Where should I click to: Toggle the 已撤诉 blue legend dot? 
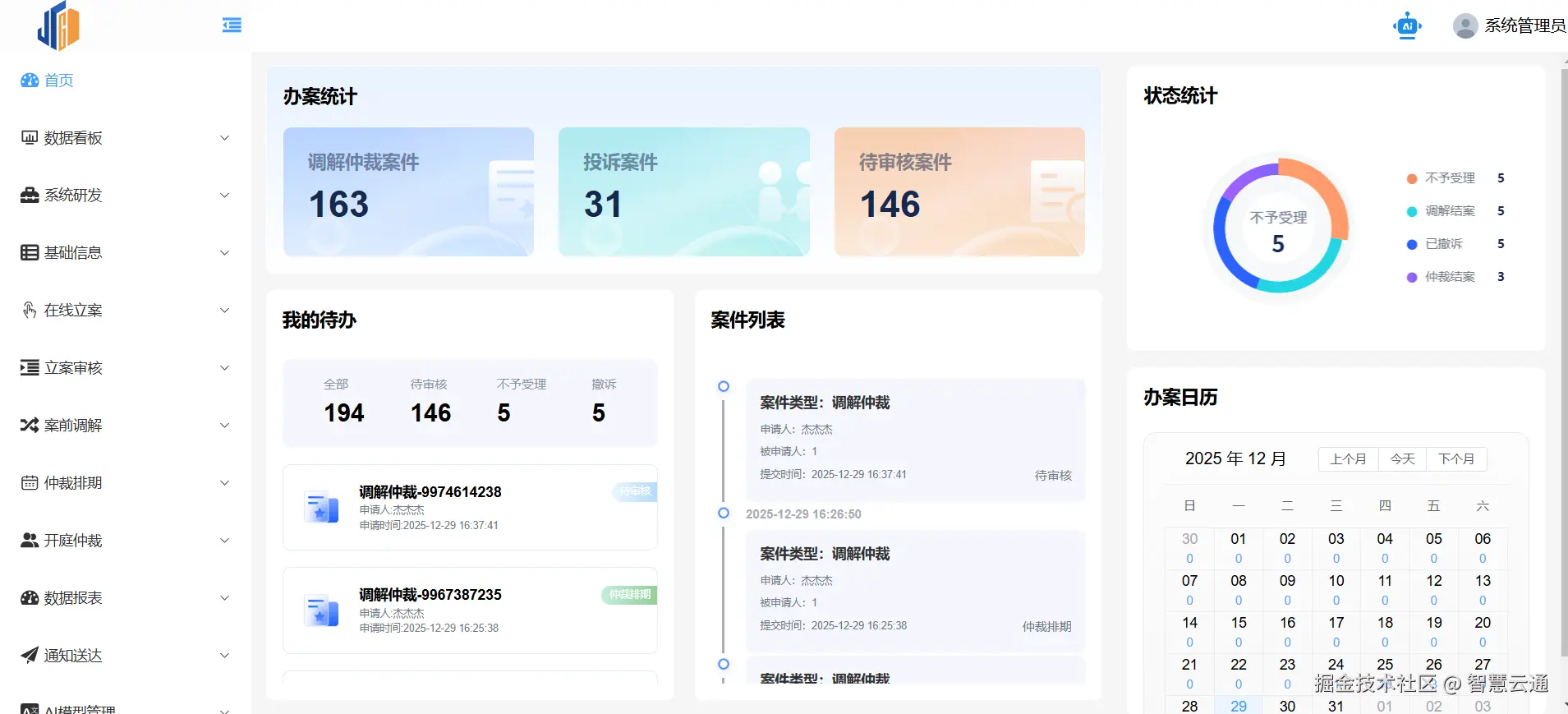pyautogui.click(x=1412, y=244)
